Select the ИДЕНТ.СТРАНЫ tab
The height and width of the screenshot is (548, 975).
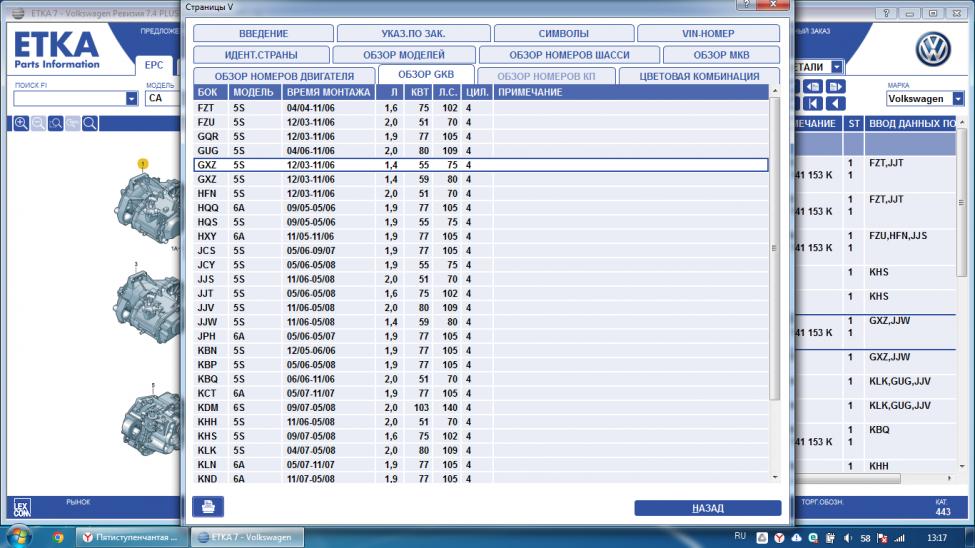pos(261,55)
